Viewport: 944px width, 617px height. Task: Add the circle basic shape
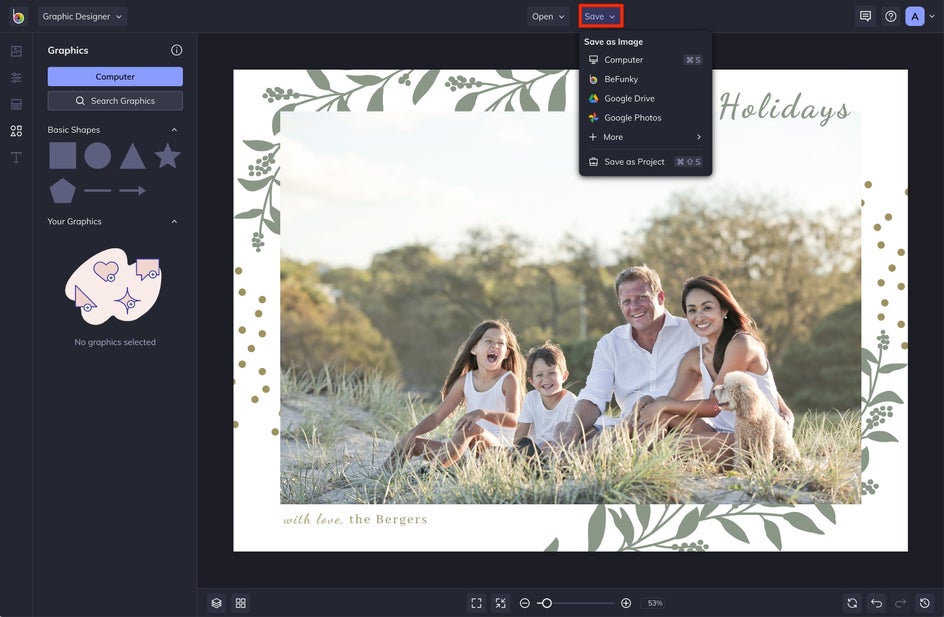98,156
